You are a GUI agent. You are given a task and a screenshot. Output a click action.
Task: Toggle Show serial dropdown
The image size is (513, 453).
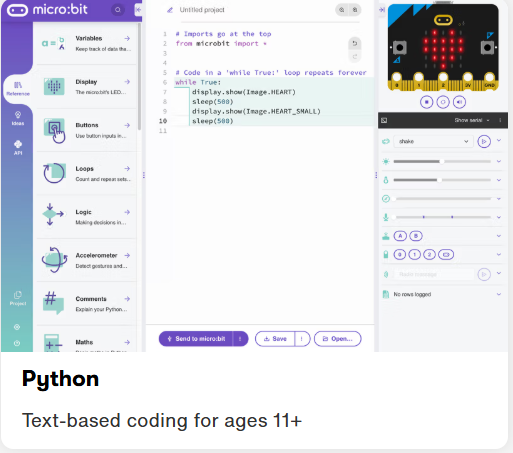pos(472,120)
